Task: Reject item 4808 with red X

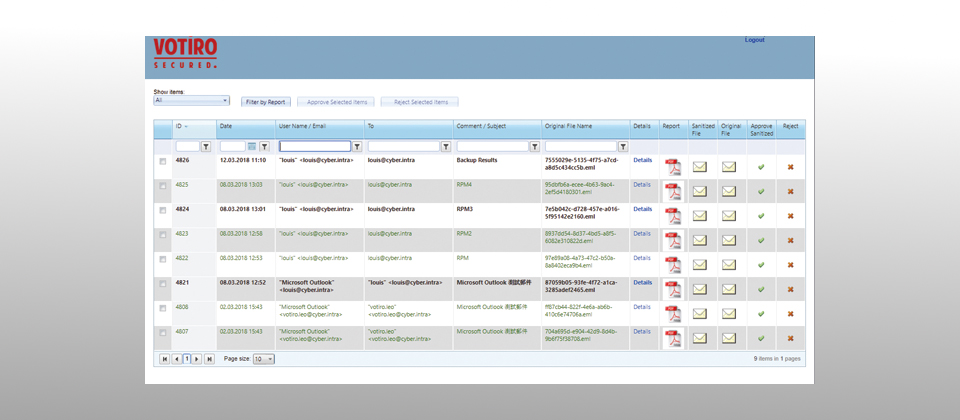Action: tap(790, 314)
